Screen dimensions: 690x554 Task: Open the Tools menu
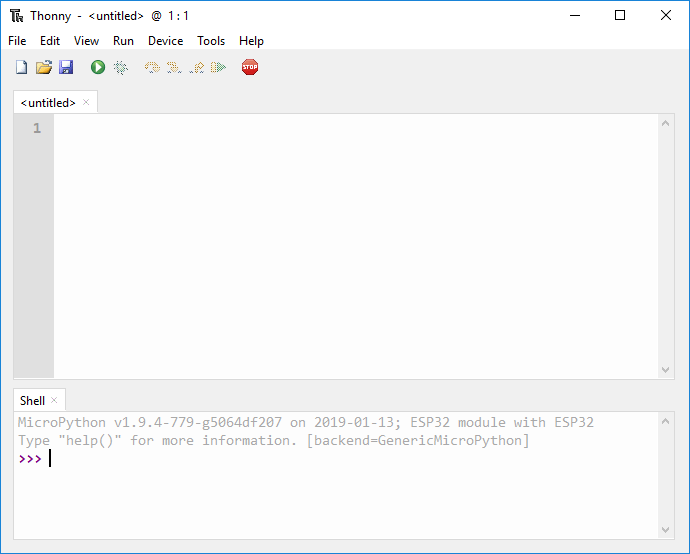(x=211, y=41)
